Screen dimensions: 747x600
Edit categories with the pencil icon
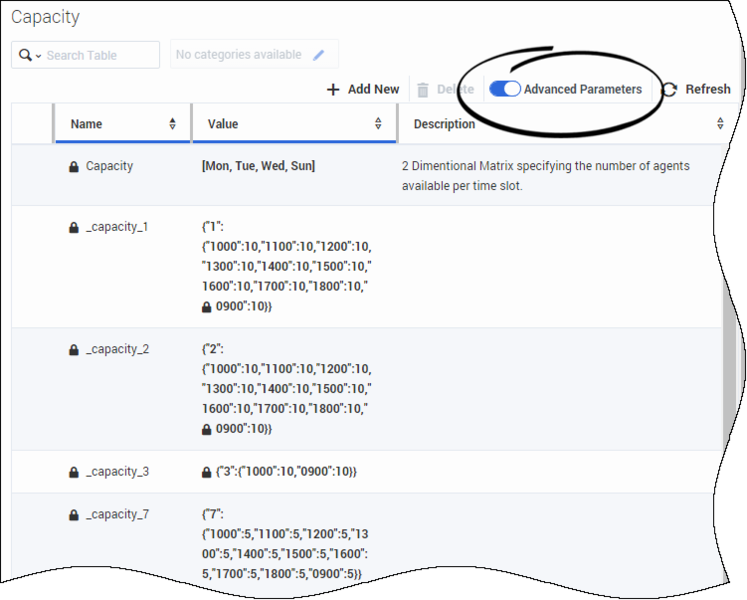(x=318, y=55)
